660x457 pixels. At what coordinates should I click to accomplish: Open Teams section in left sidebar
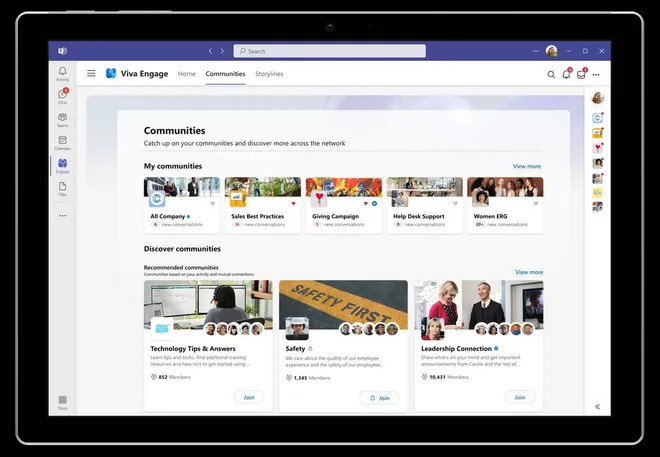[x=62, y=120]
